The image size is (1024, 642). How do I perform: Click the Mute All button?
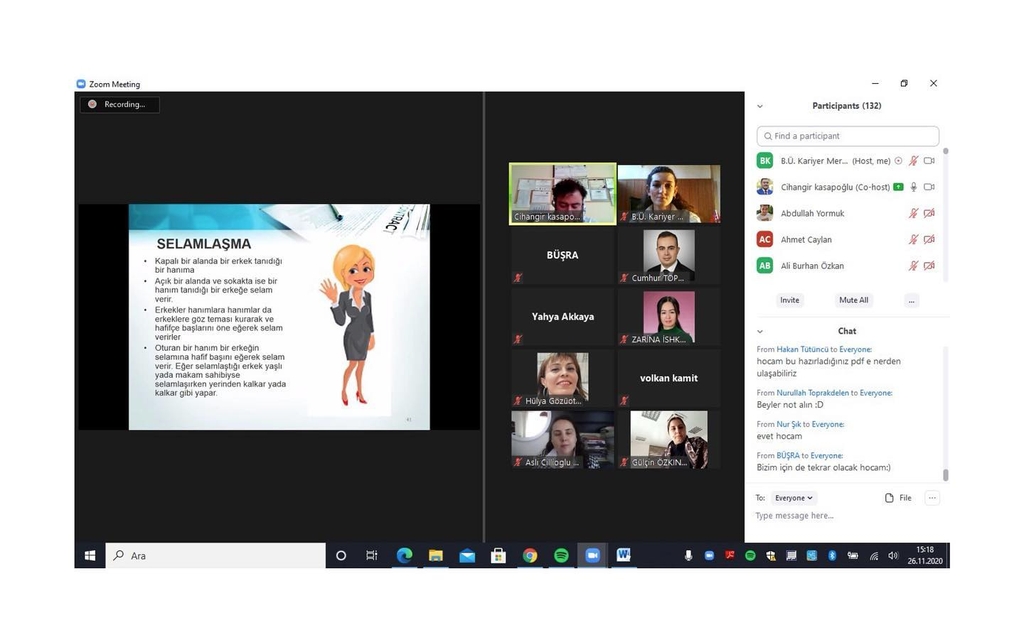[853, 300]
